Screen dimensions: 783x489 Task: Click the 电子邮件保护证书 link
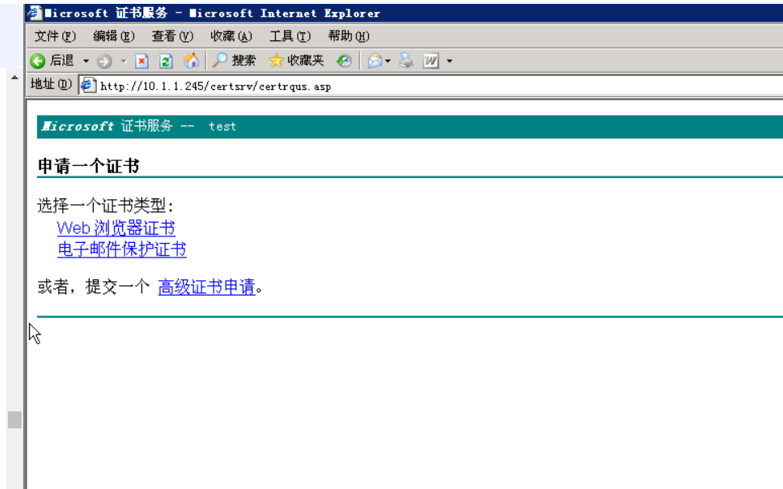tap(122, 249)
